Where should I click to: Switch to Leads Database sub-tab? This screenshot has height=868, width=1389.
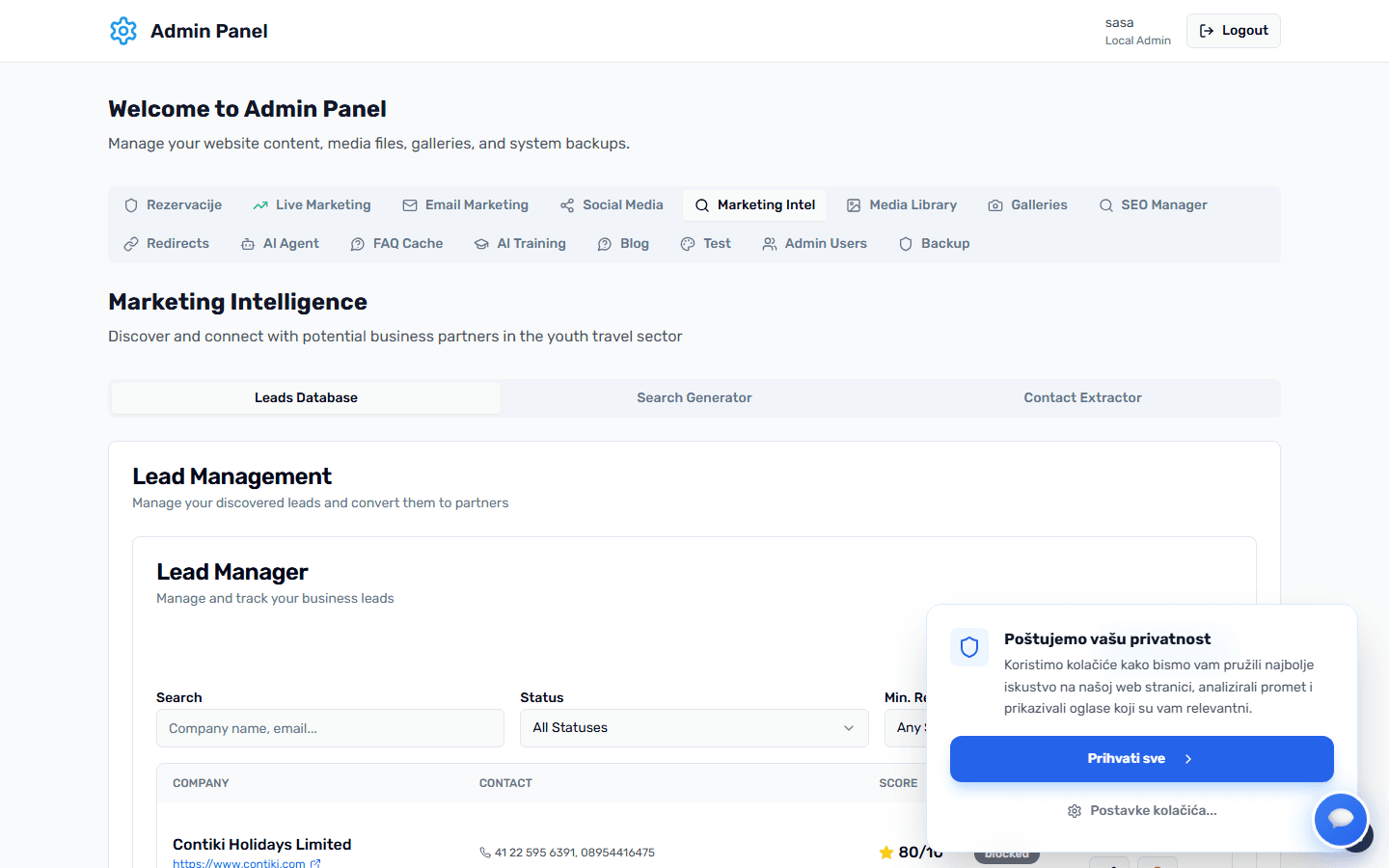[306, 398]
